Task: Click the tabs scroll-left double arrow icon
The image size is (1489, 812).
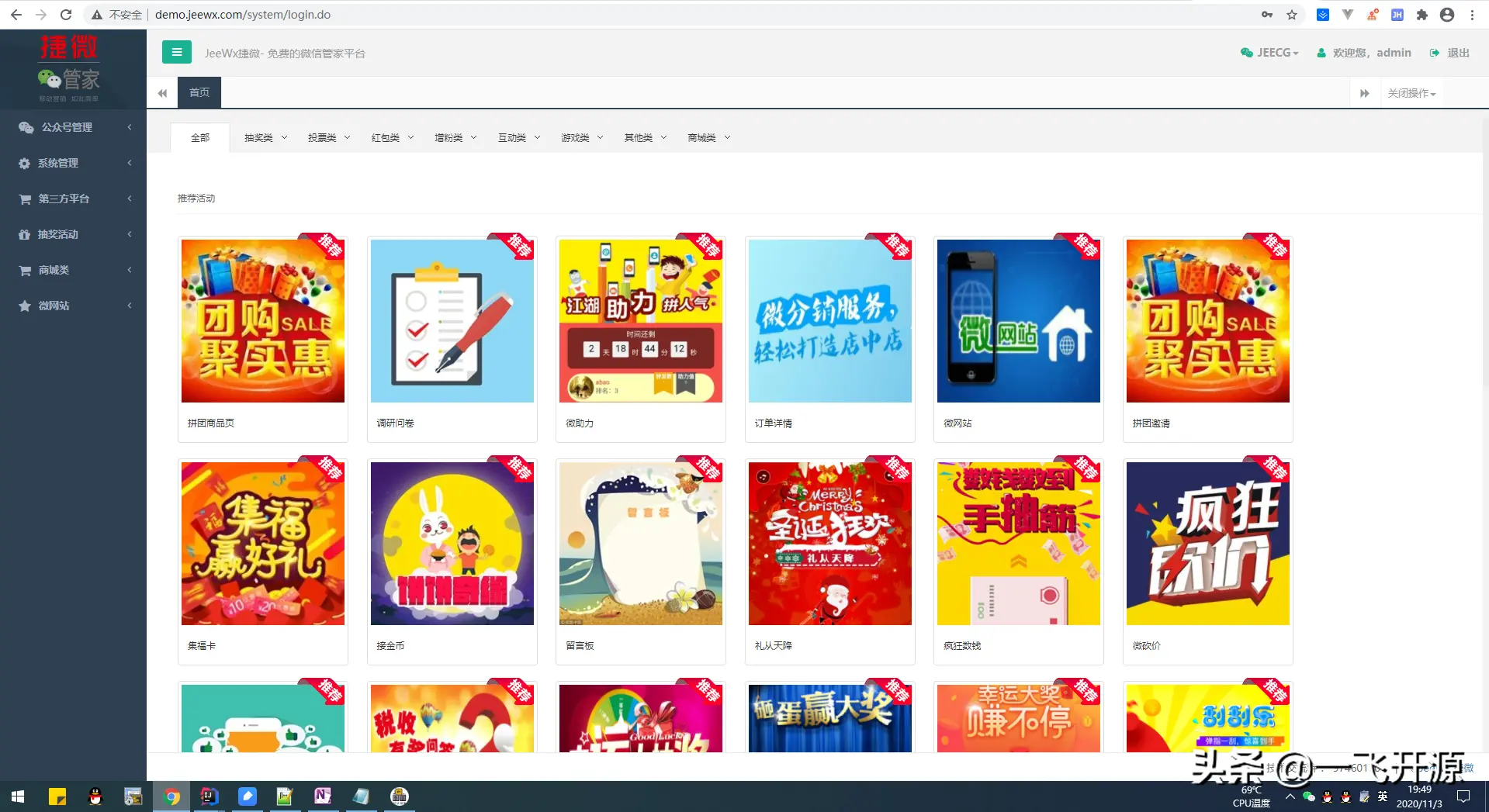Action: [x=162, y=93]
